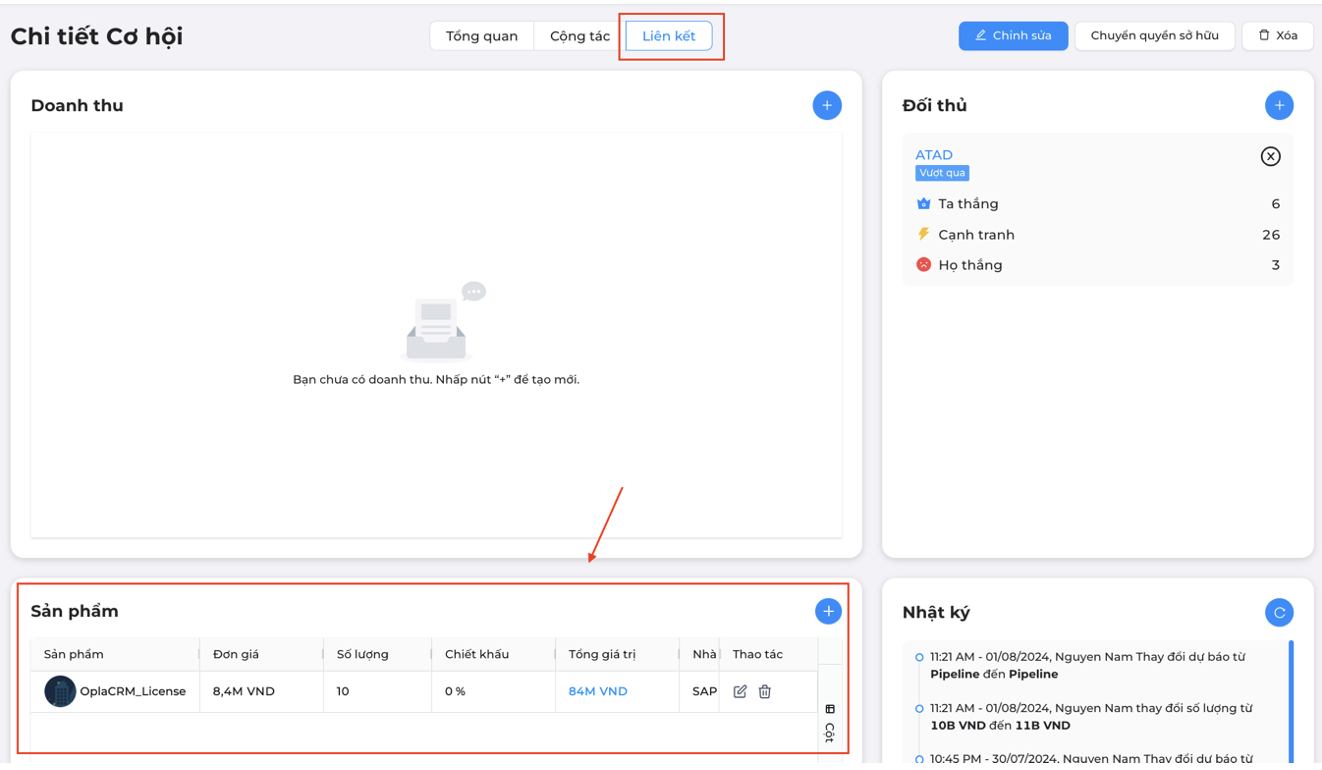This screenshot has height=770, width=1322.
Task: Click the Nhật ký scrollbar
Action: coord(1290,701)
